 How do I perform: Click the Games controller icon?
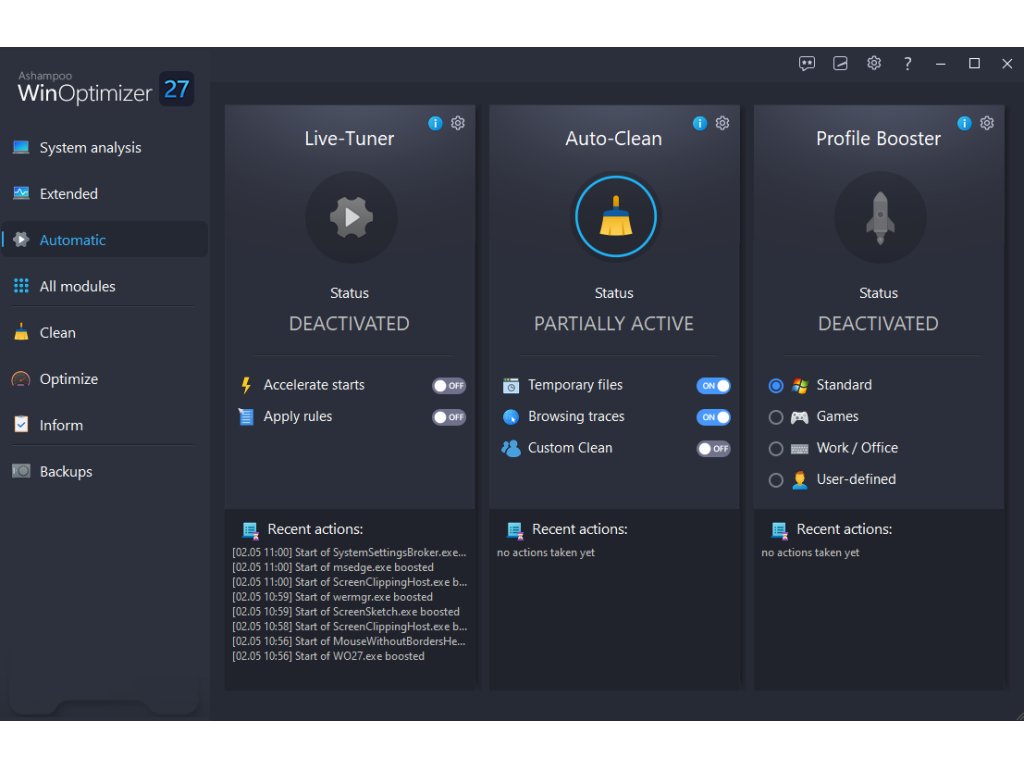pyautogui.click(x=800, y=417)
